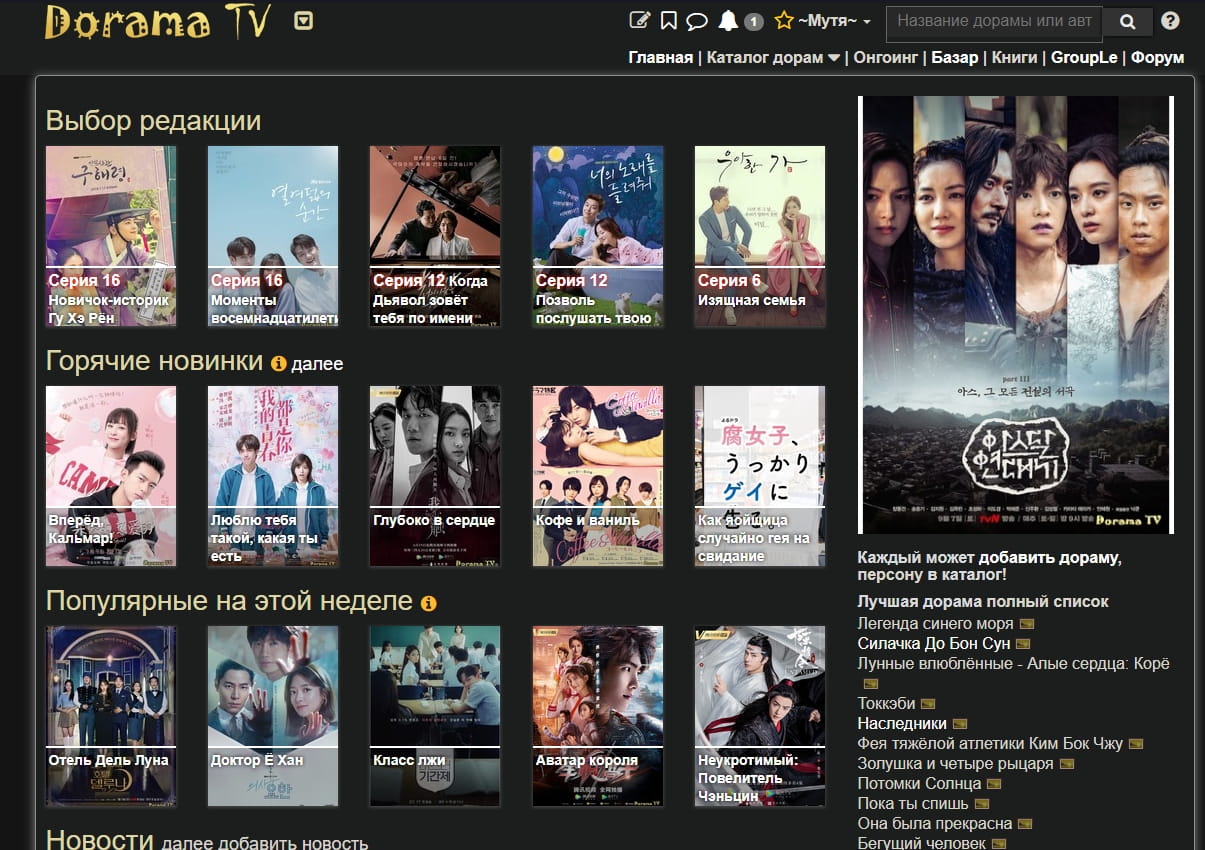Viewport: 1205px width, 850px height.
Task: Open Люблю тебя такой, какая ты есть poster
Action: pos(273,476)
